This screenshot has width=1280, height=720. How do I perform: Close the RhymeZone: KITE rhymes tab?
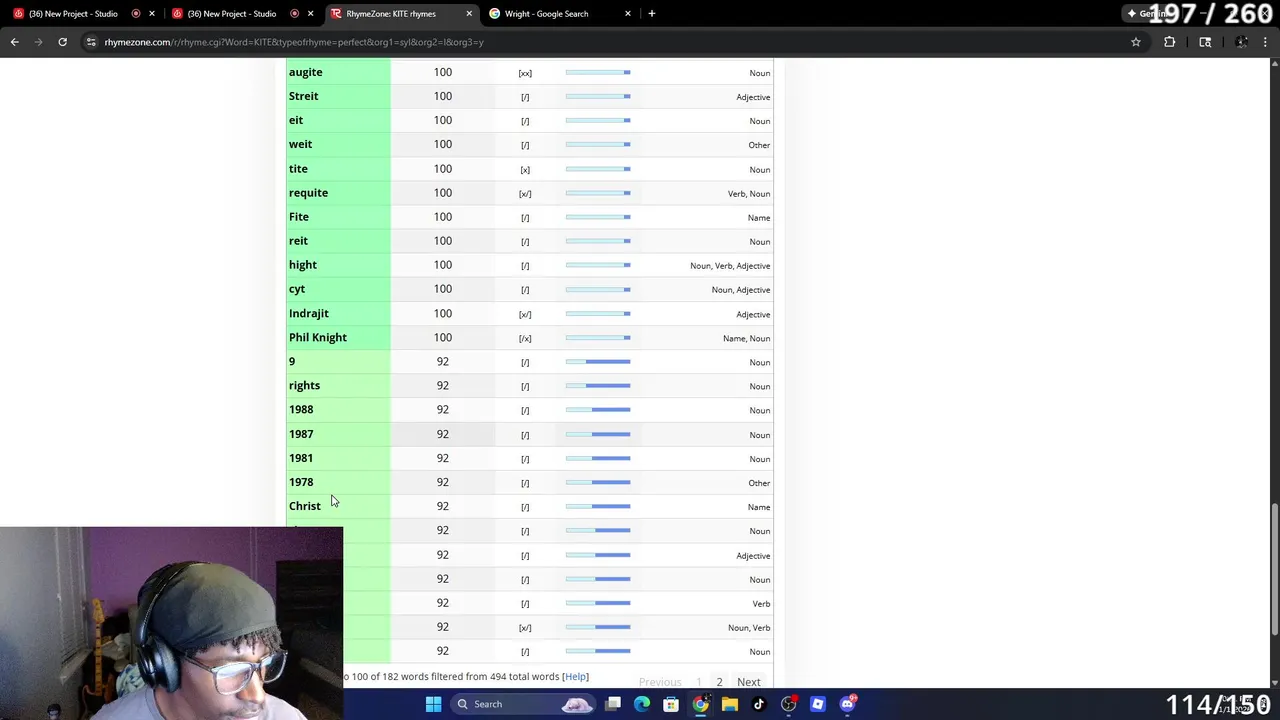(469, 13)
